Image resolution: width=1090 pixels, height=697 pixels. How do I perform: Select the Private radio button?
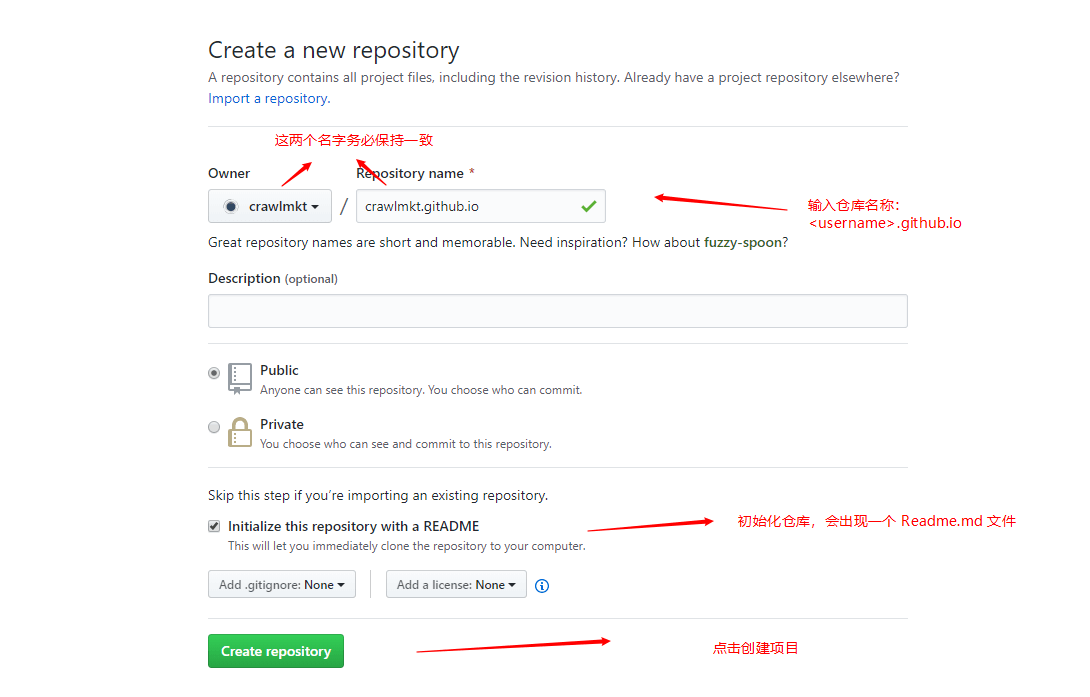point(214,427)
